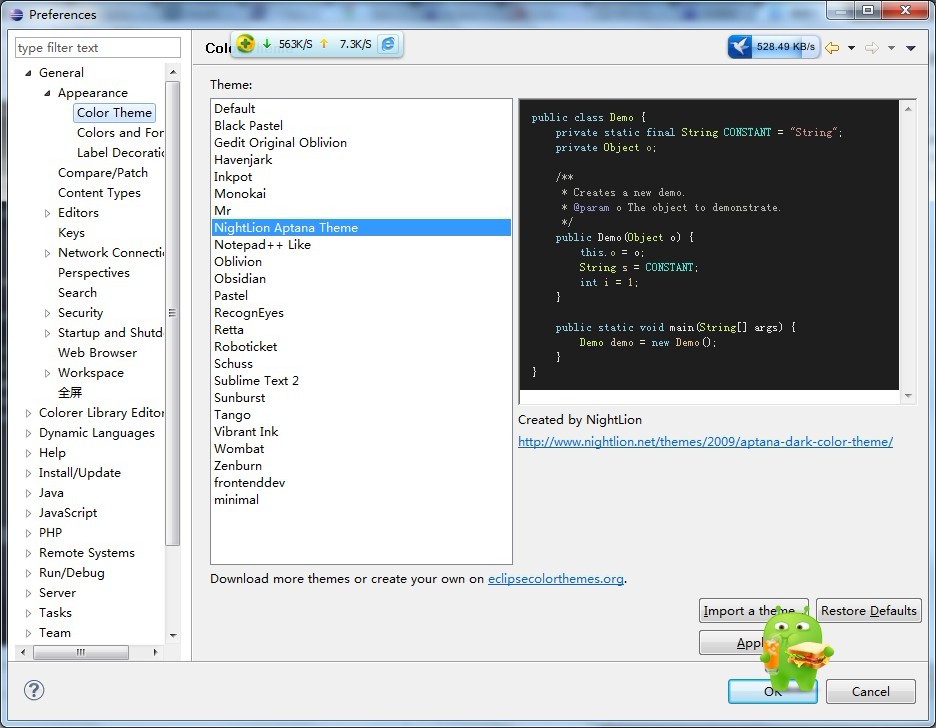Screen dimensions: 936x728
Task: Click the green speed-monitor widget icon
Action: point(246,44)
